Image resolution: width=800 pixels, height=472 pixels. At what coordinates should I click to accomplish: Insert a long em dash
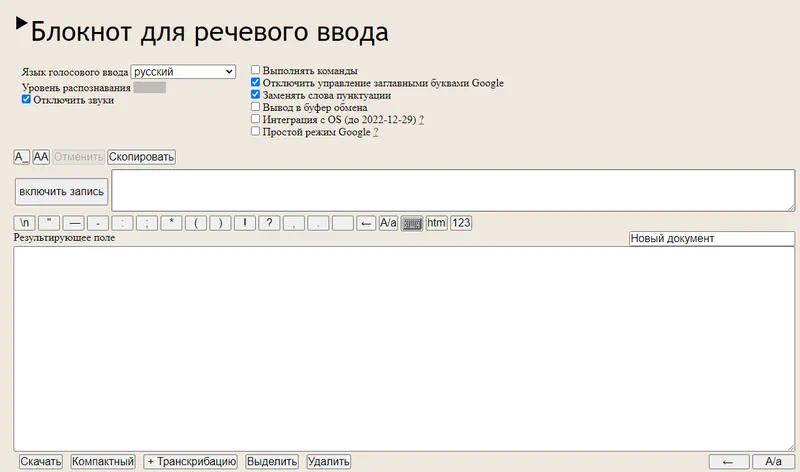[x=73, y=223]
